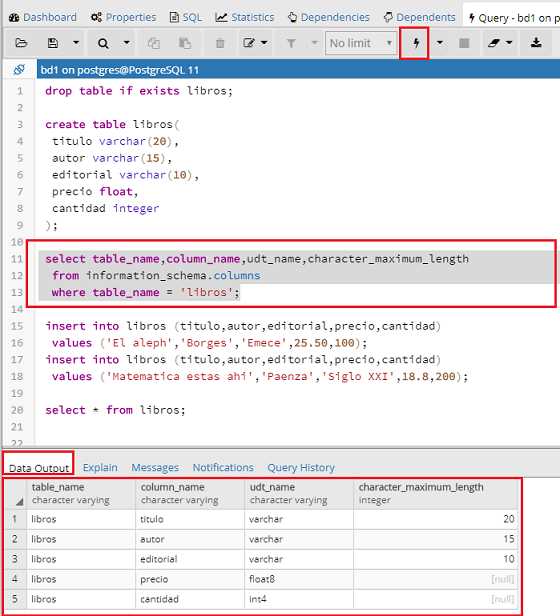Switch to the Dashboard tab

[43, 17]
